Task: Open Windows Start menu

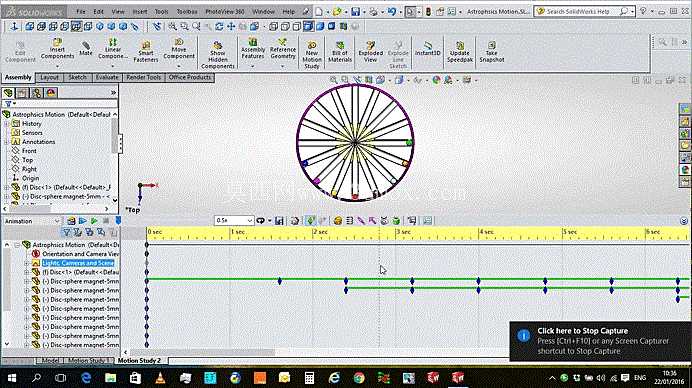Action: 12,377
